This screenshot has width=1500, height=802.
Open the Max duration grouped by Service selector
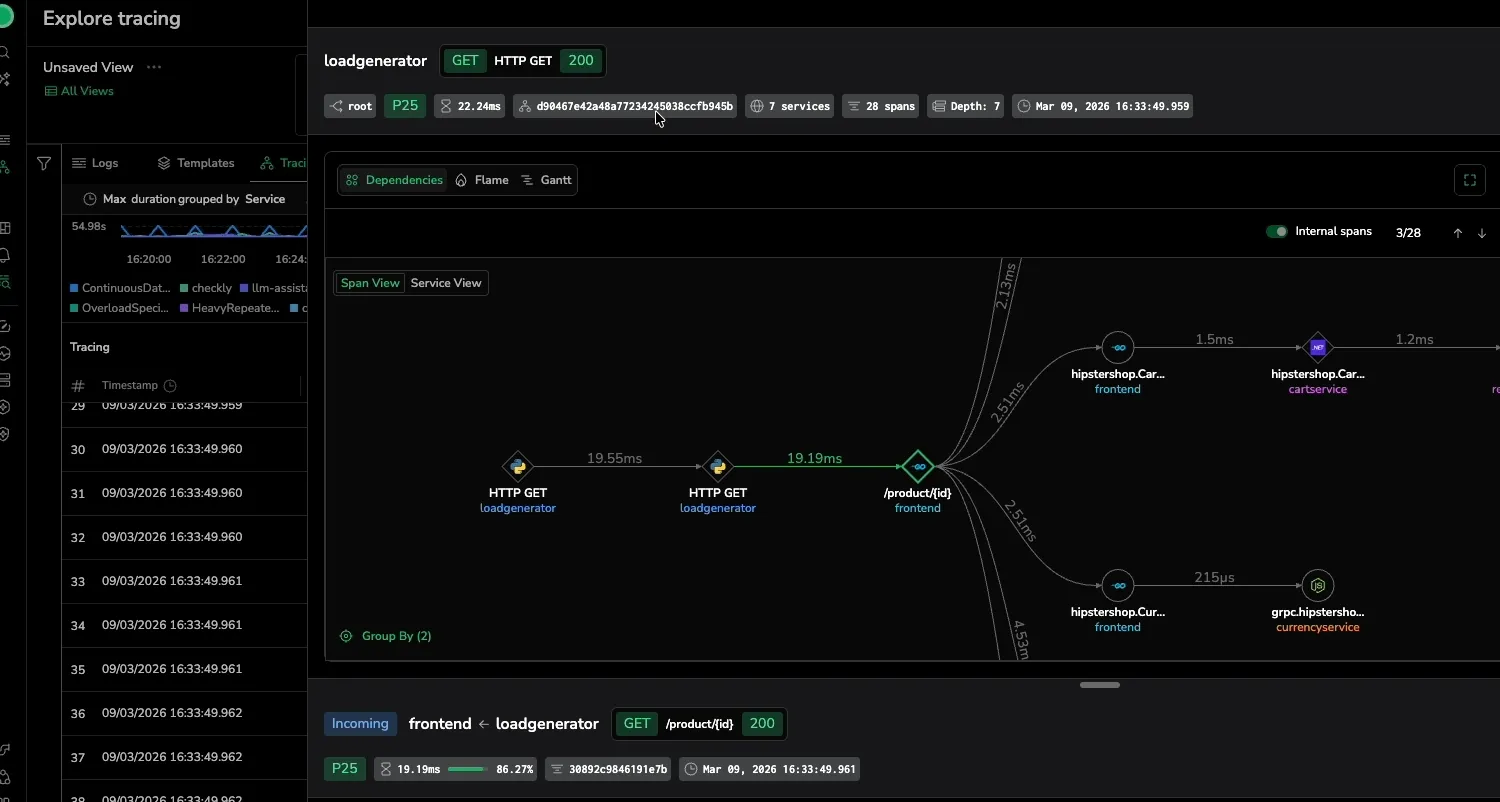185,199
